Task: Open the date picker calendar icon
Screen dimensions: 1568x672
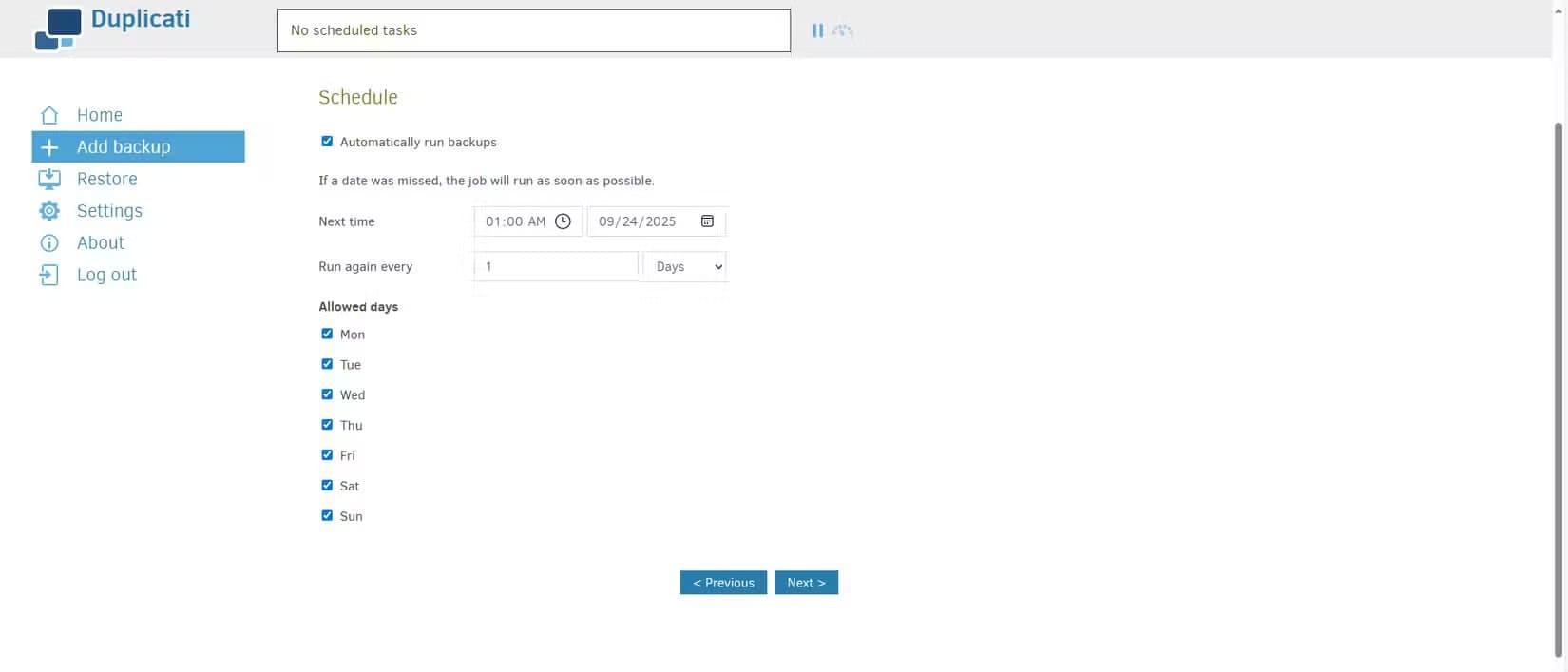Action: pos(707,221)
